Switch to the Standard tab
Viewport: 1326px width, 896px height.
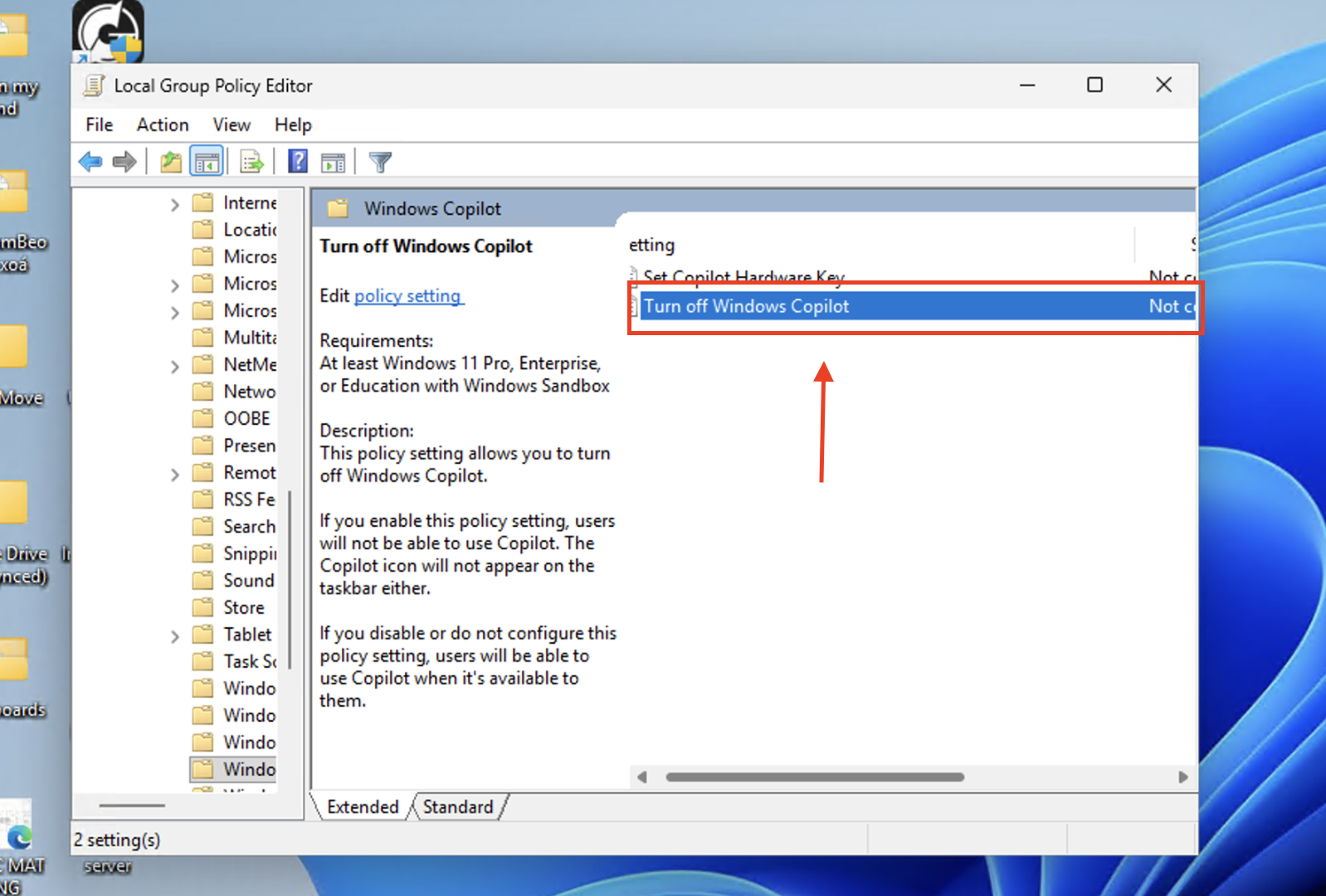pyautogui.click(x=457, y=806)
